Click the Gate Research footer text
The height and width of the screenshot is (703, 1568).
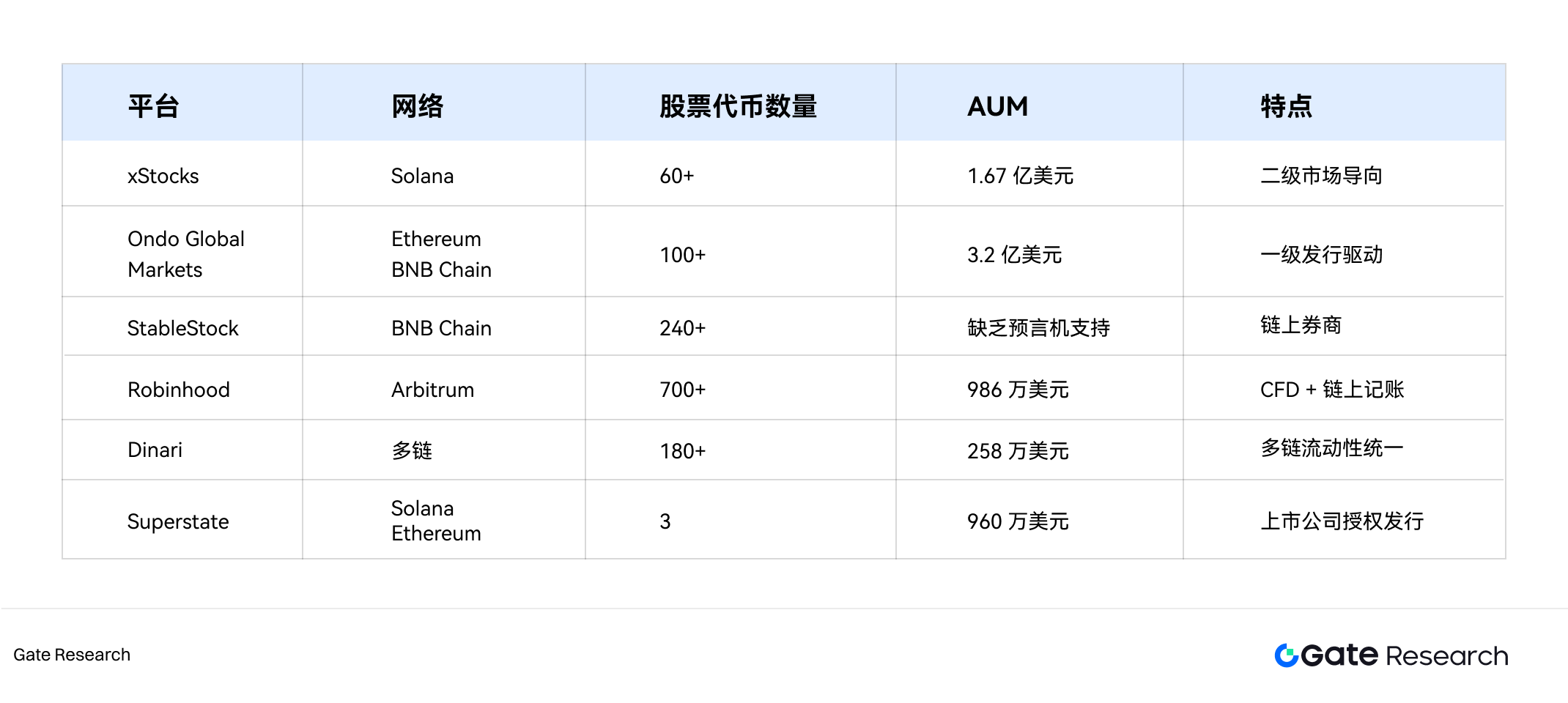click(x=72, y=655)
